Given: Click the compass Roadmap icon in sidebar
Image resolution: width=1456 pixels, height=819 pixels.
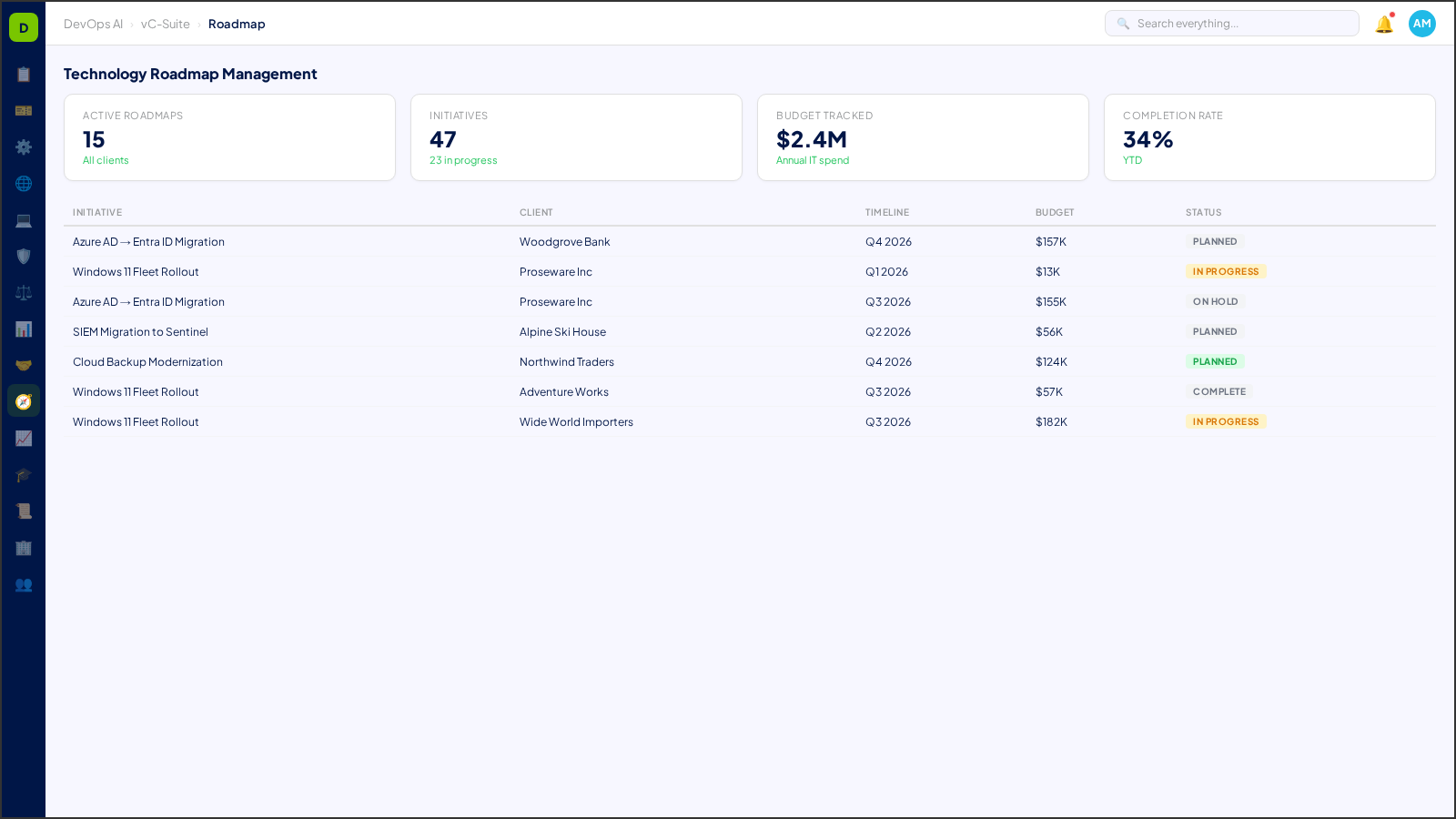Looking at the screenshot, I should point(24,400).
